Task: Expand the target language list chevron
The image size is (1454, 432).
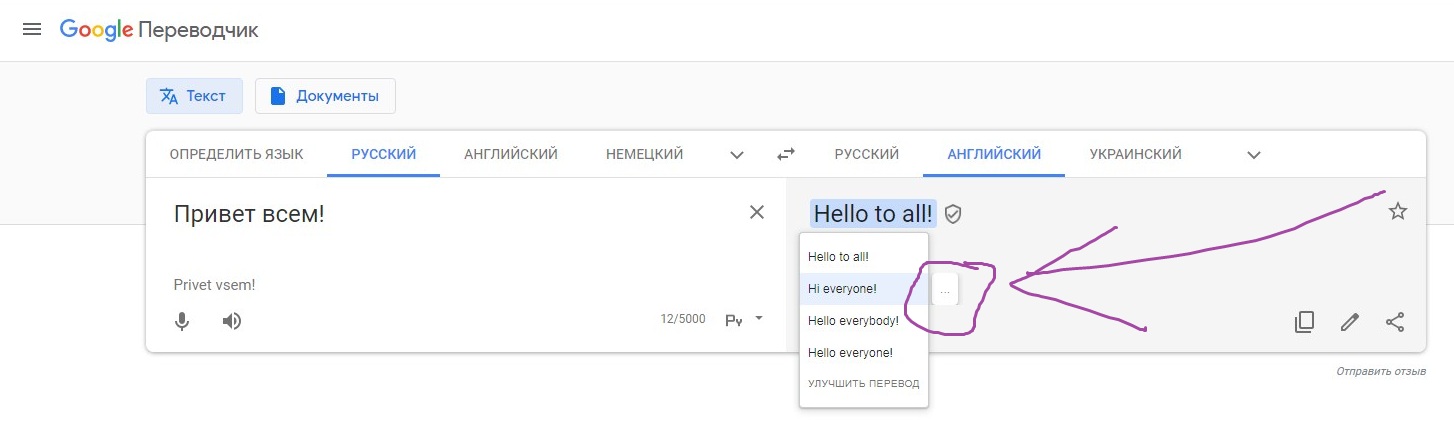Action: [1254, 155]
